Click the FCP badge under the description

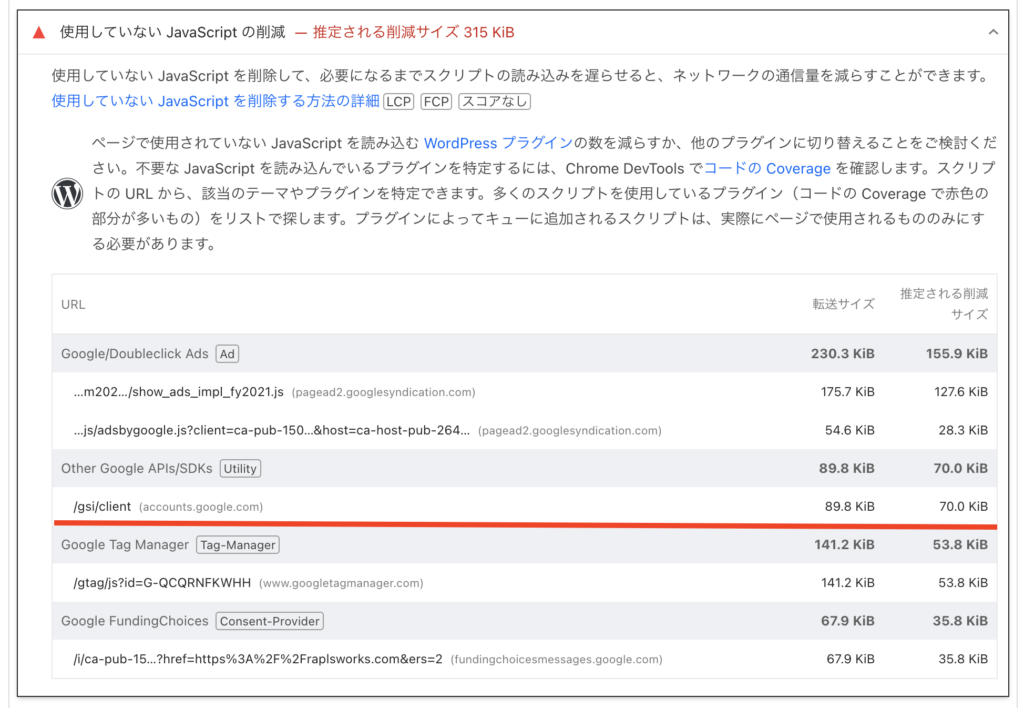tap(435, 101)
